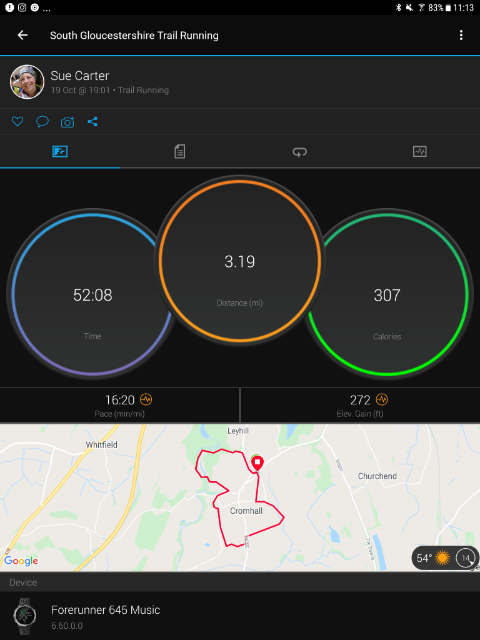Open the three-dot overflow menu
The height and width of the screenshot is (640, 480).
[x=461, y=35]
